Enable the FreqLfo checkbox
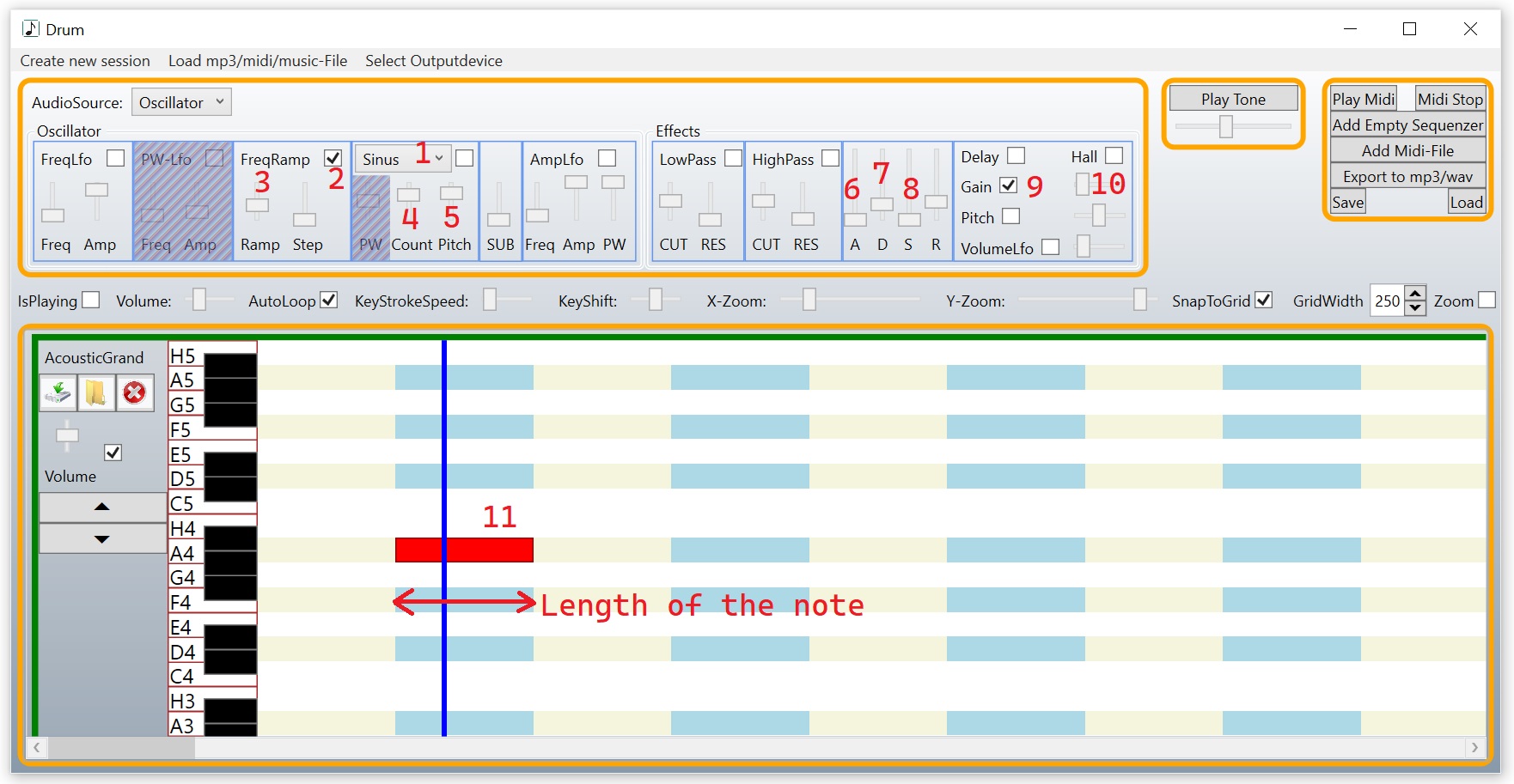The width and height of the screenshot is (1514, 784). click(x=116, y=158)
